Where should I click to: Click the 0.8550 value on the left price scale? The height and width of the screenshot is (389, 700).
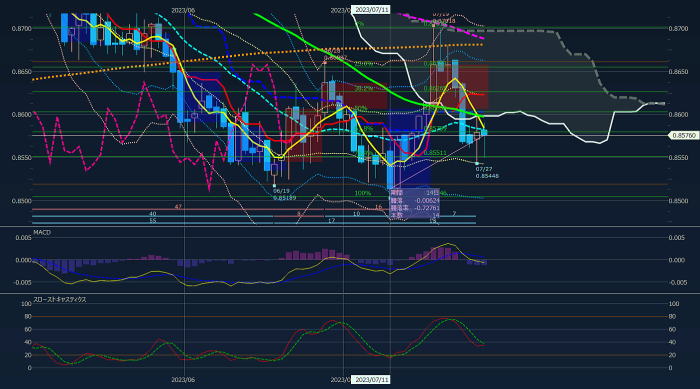21,158
